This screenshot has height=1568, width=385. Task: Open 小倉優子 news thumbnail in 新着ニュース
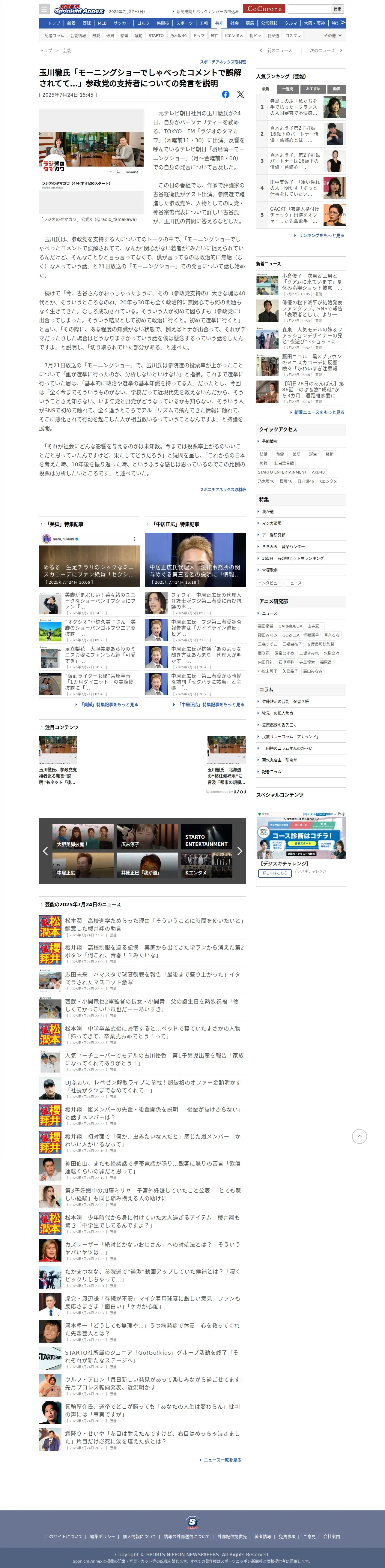tap(267, 284)
